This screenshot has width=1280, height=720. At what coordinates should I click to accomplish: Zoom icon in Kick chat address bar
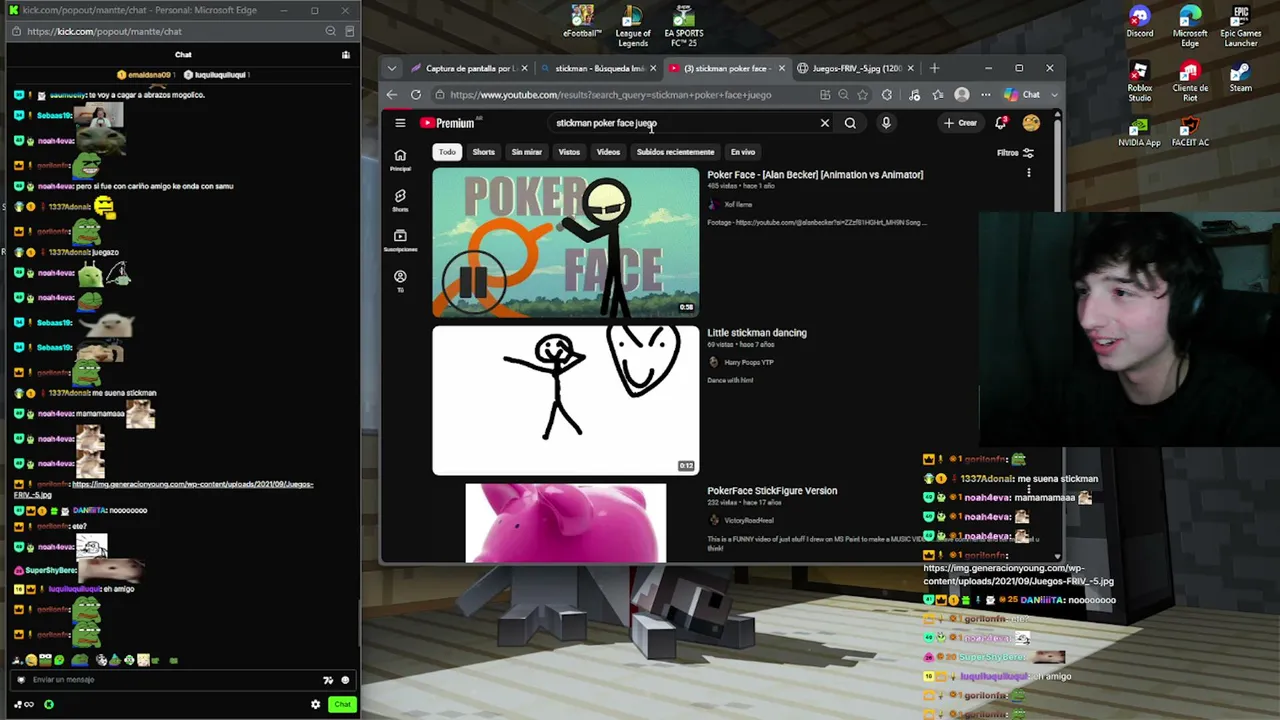coord(330,31)
